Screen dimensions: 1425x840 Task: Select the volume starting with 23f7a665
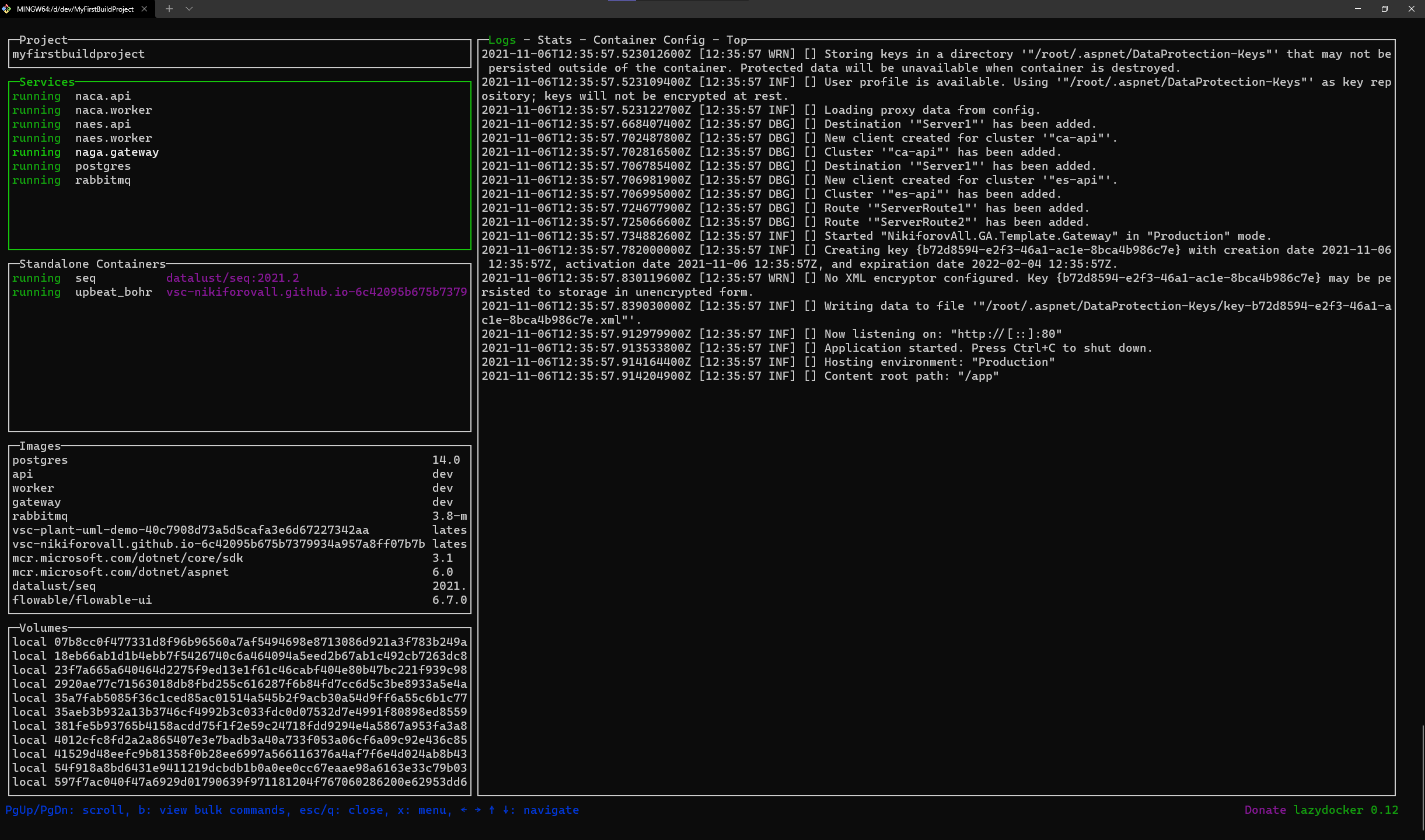coord(240,670)
